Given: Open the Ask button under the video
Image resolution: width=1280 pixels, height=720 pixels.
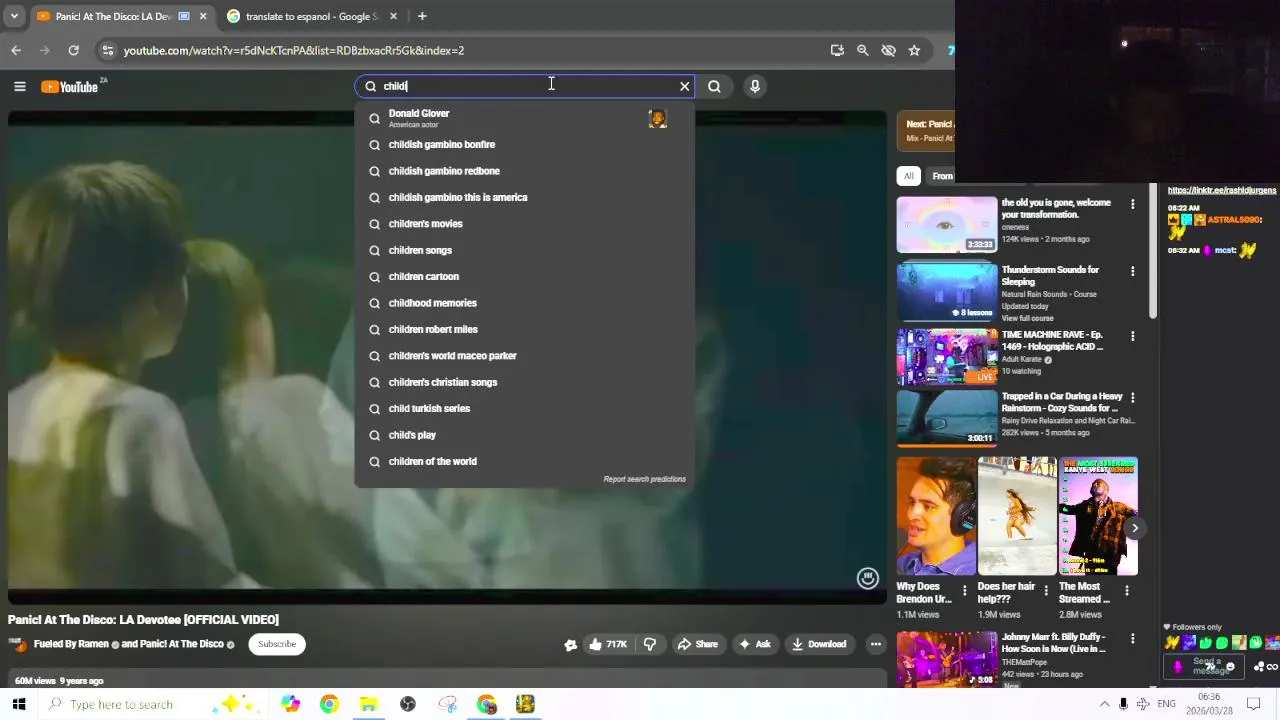Looking at the screenshot, I should (754, 644).
